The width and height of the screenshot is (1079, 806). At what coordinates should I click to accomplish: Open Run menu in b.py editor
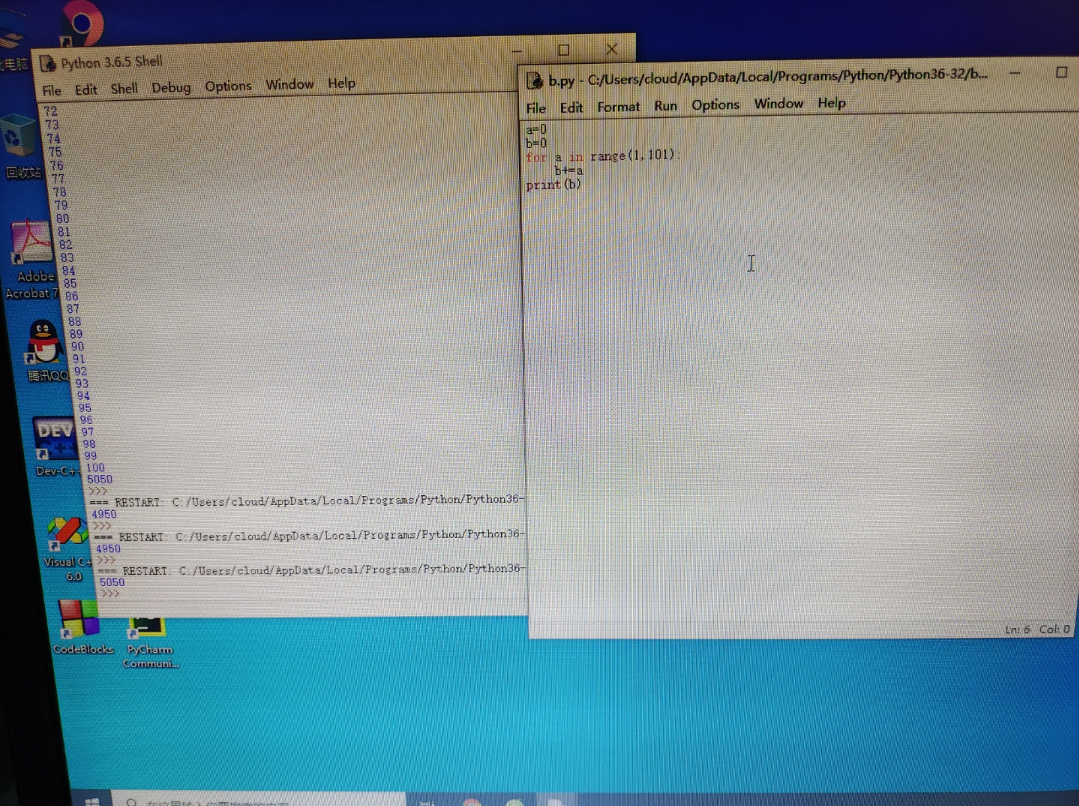pyautogui.click(x=665, y=105)
